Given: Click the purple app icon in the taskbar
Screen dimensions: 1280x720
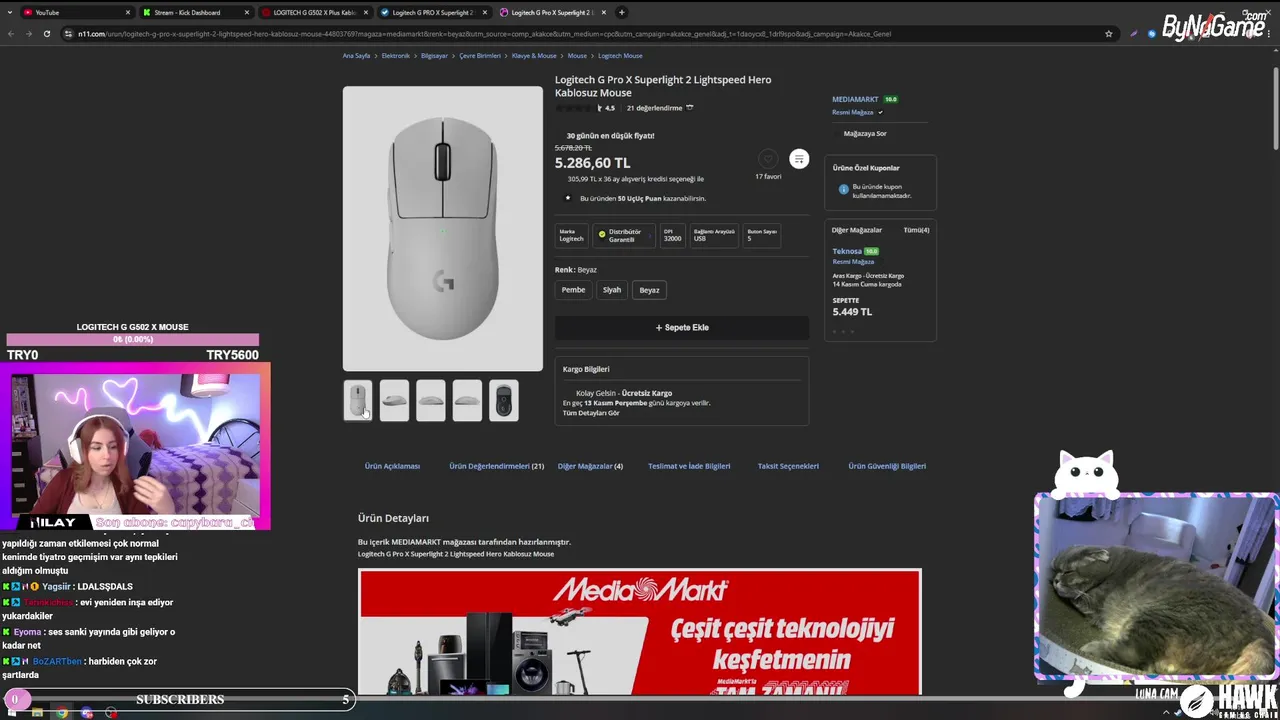Looking at the screenshot, I should click(87, 712).
